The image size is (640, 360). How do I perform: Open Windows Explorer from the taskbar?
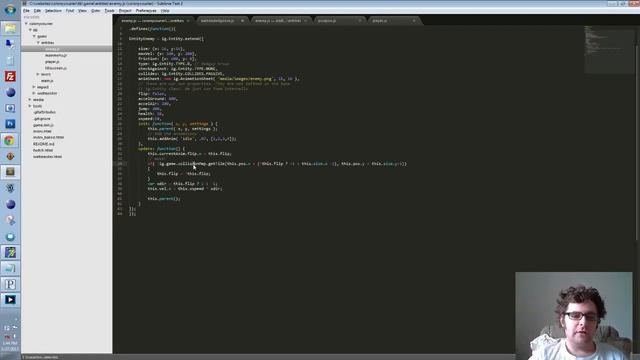pos(10,28)
